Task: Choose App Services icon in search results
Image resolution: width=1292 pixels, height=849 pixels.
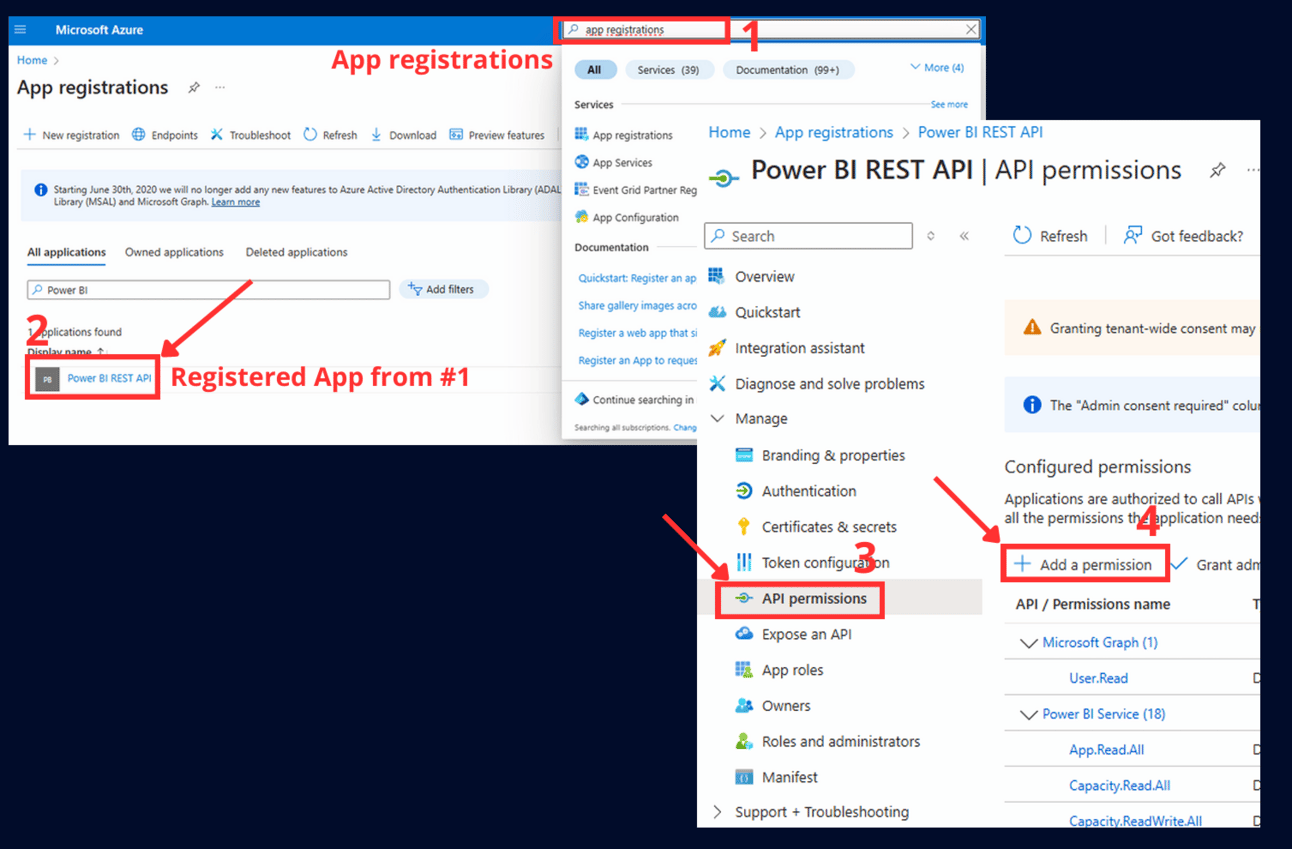Action: pyautogui.click(x=581, y=162)
